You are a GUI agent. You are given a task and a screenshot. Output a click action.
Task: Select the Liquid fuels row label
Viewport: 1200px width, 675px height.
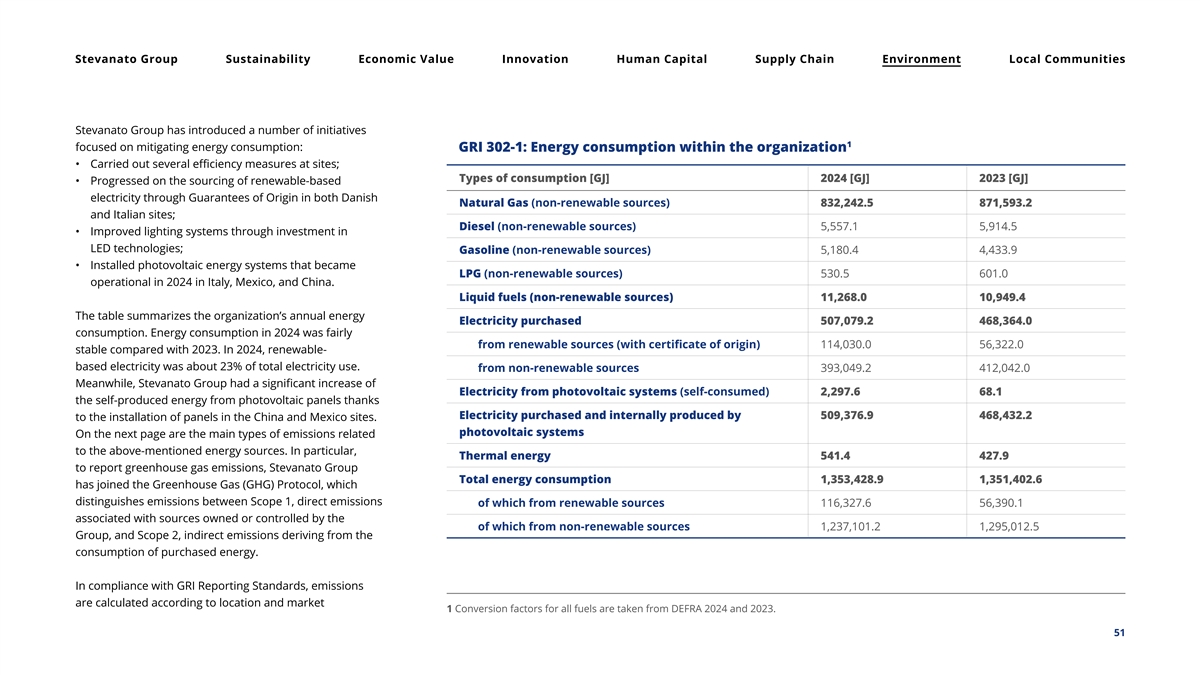point(566,297)
